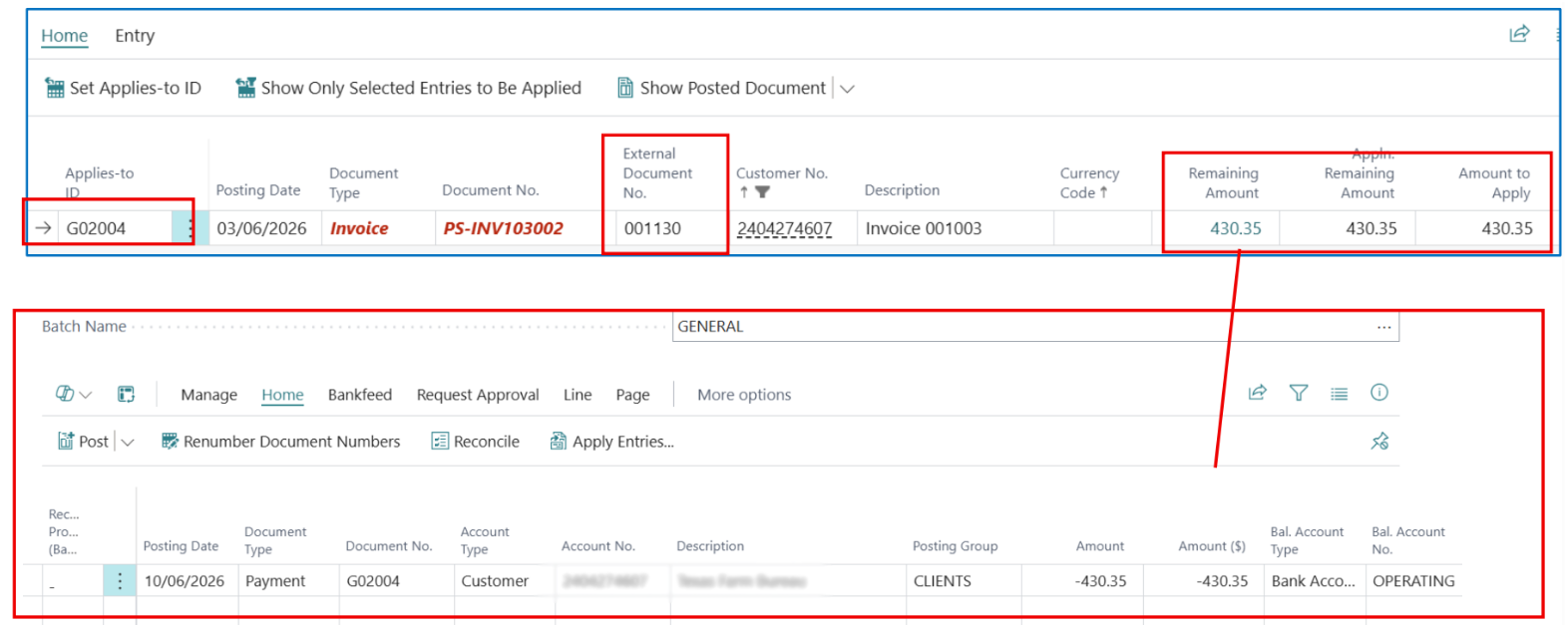Click Applies-to ID field G02004
The width and height of the screenshot is (1568, 625).
115,228
